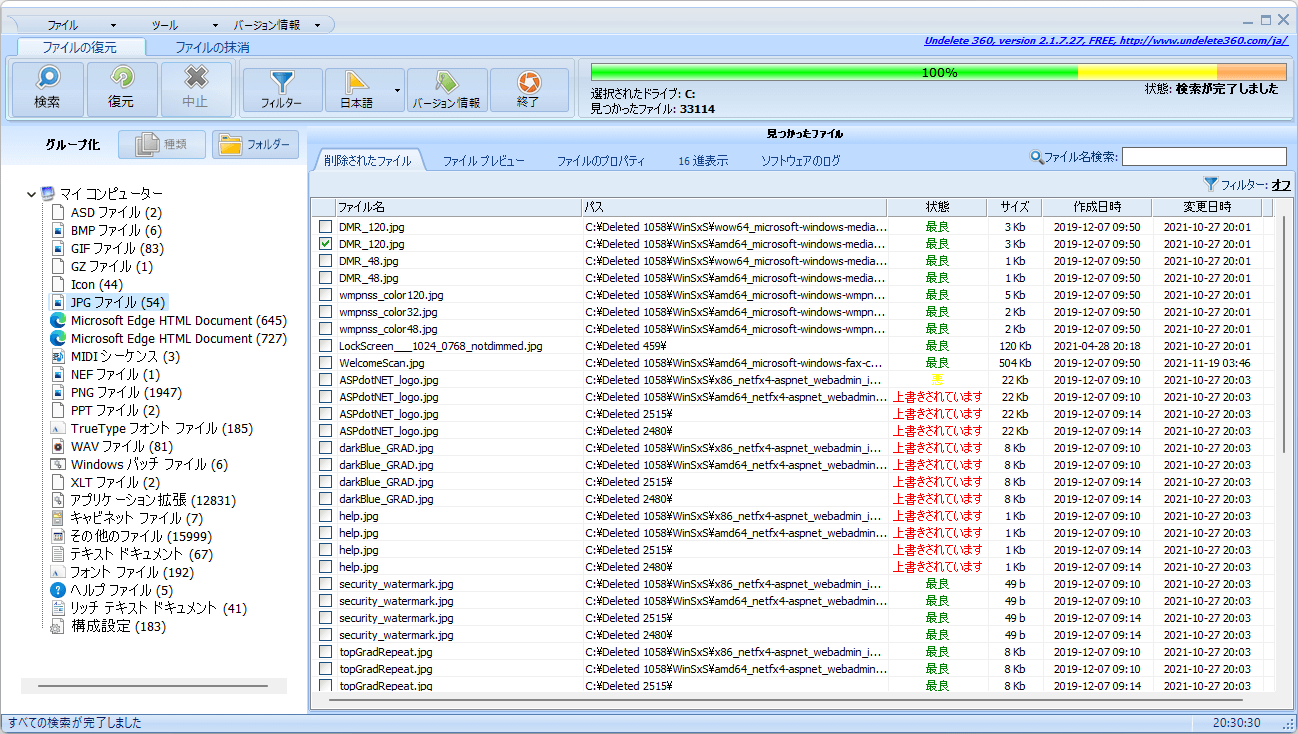Click the 検索 search toolbar button

point(47,89)
